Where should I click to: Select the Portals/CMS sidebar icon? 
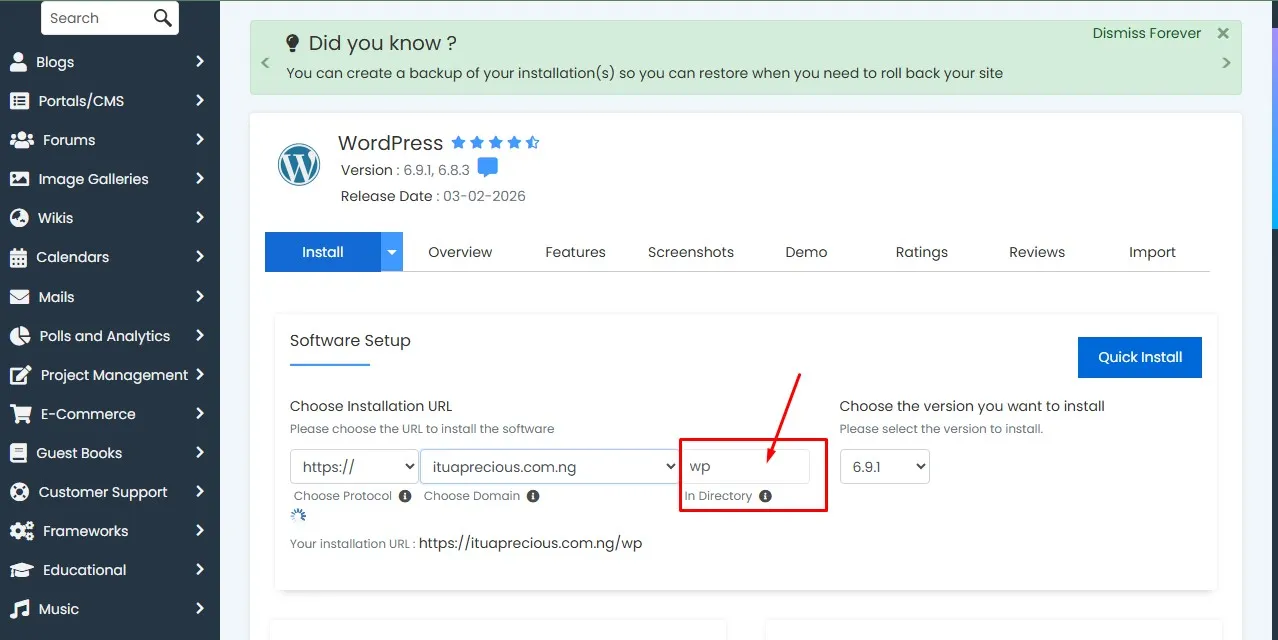point(20,101)
